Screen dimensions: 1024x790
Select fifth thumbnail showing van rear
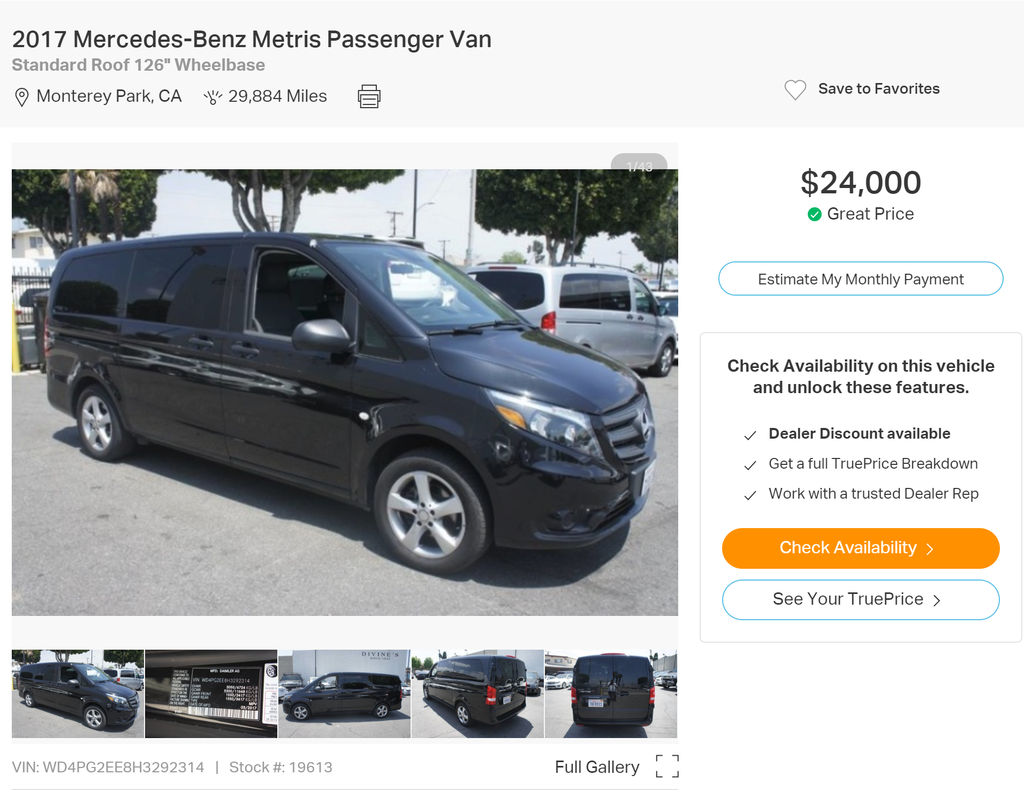[610, 694]
